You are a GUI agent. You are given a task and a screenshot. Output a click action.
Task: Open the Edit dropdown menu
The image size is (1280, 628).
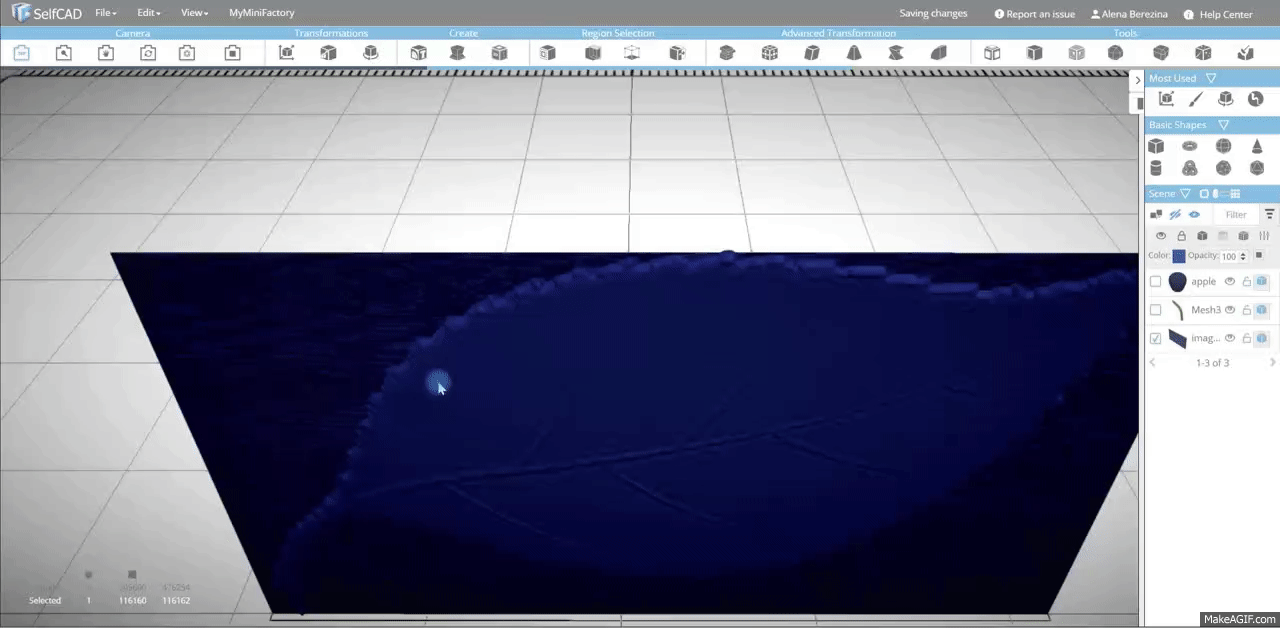(x=149, y=13)
